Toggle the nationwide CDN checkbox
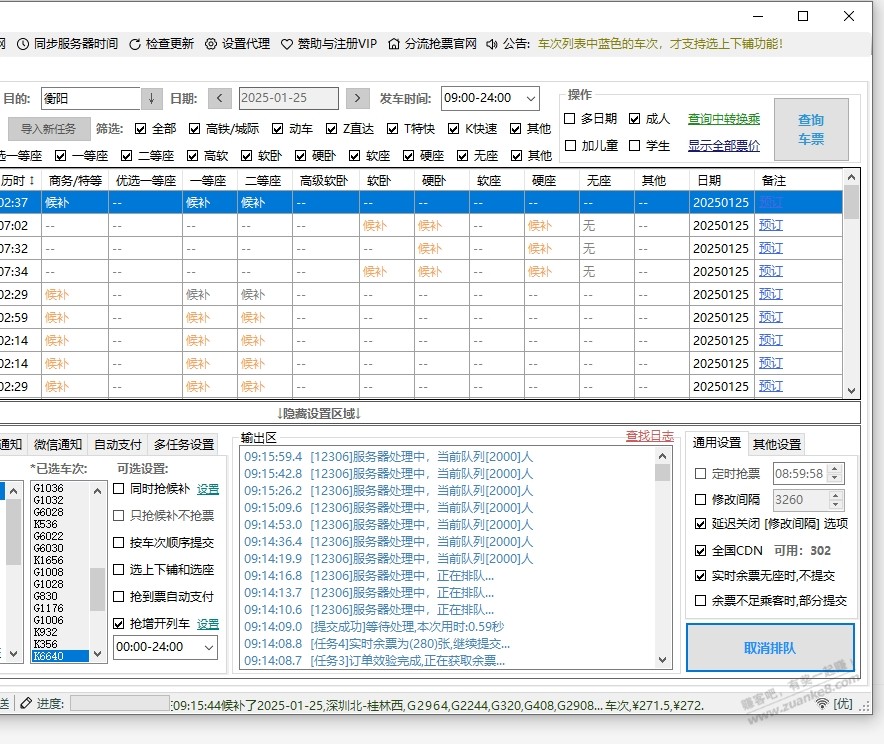This screenshot has height=744, width=884. 700,551
